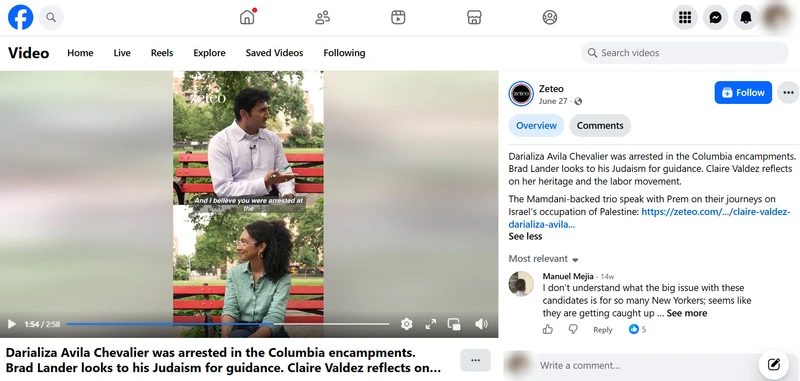Open the Saved Videos tab

274,53
